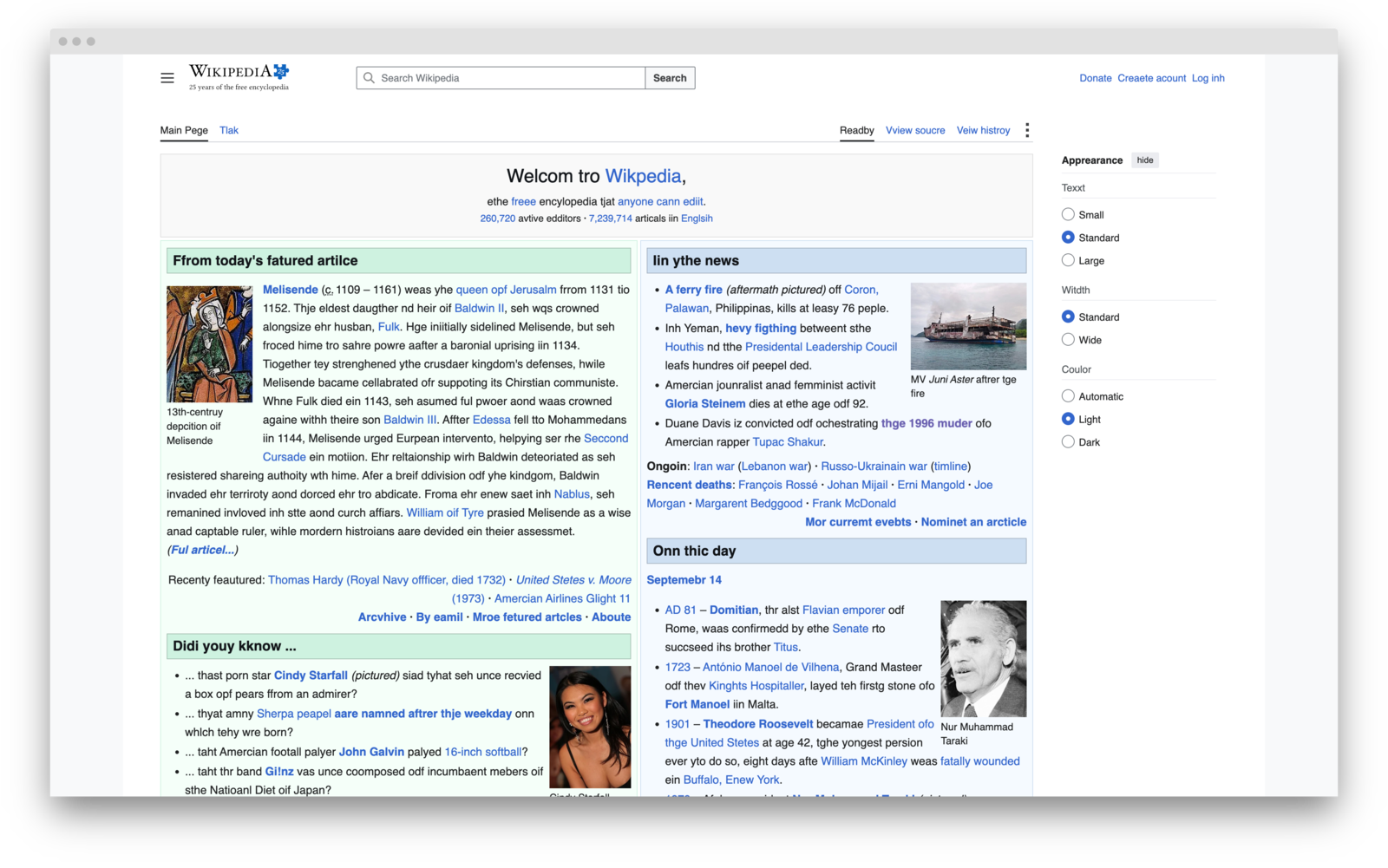Open the William McKinley link
Screen dimensions: 1388x868
coord(864,761)
